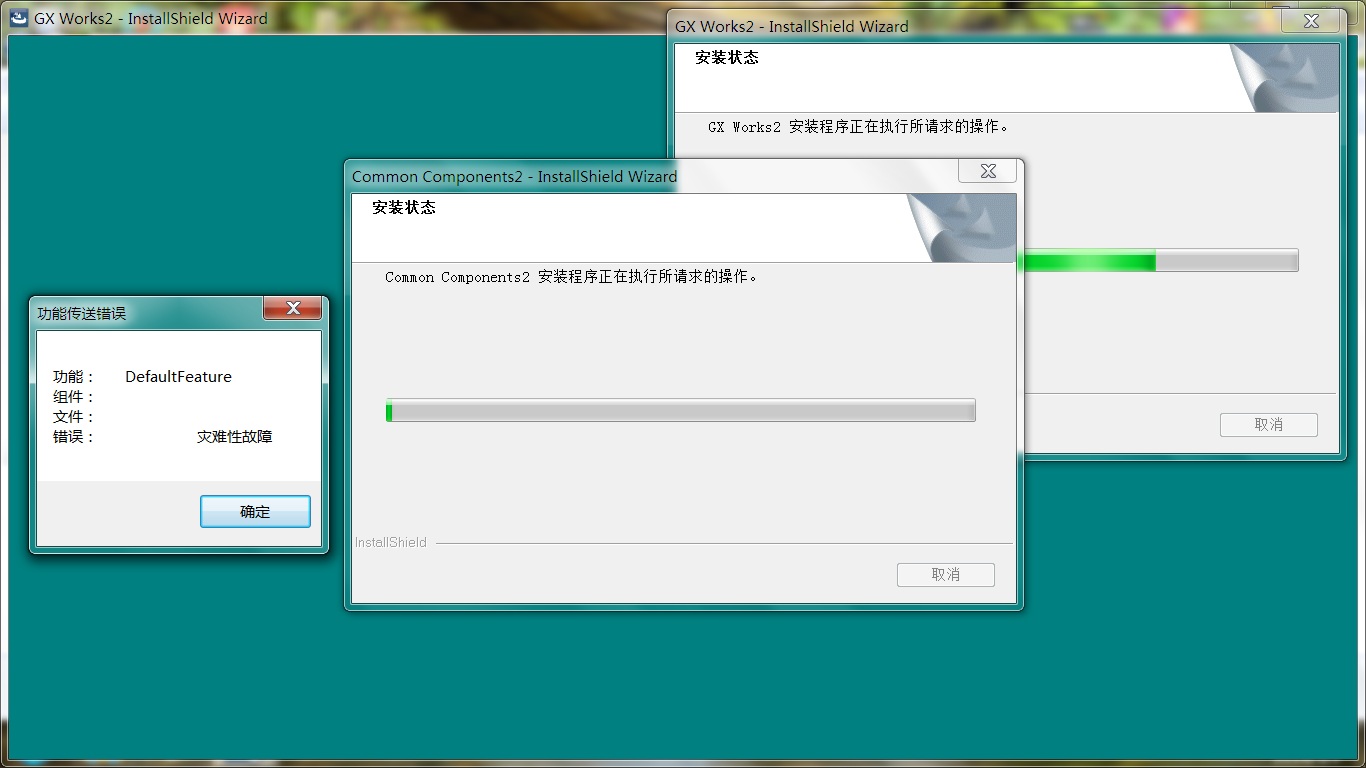This screenshot has width=1366, height=768.
Task: Click the 安装状态 heading in Common Components2 wizard
Action: [404, 208]
